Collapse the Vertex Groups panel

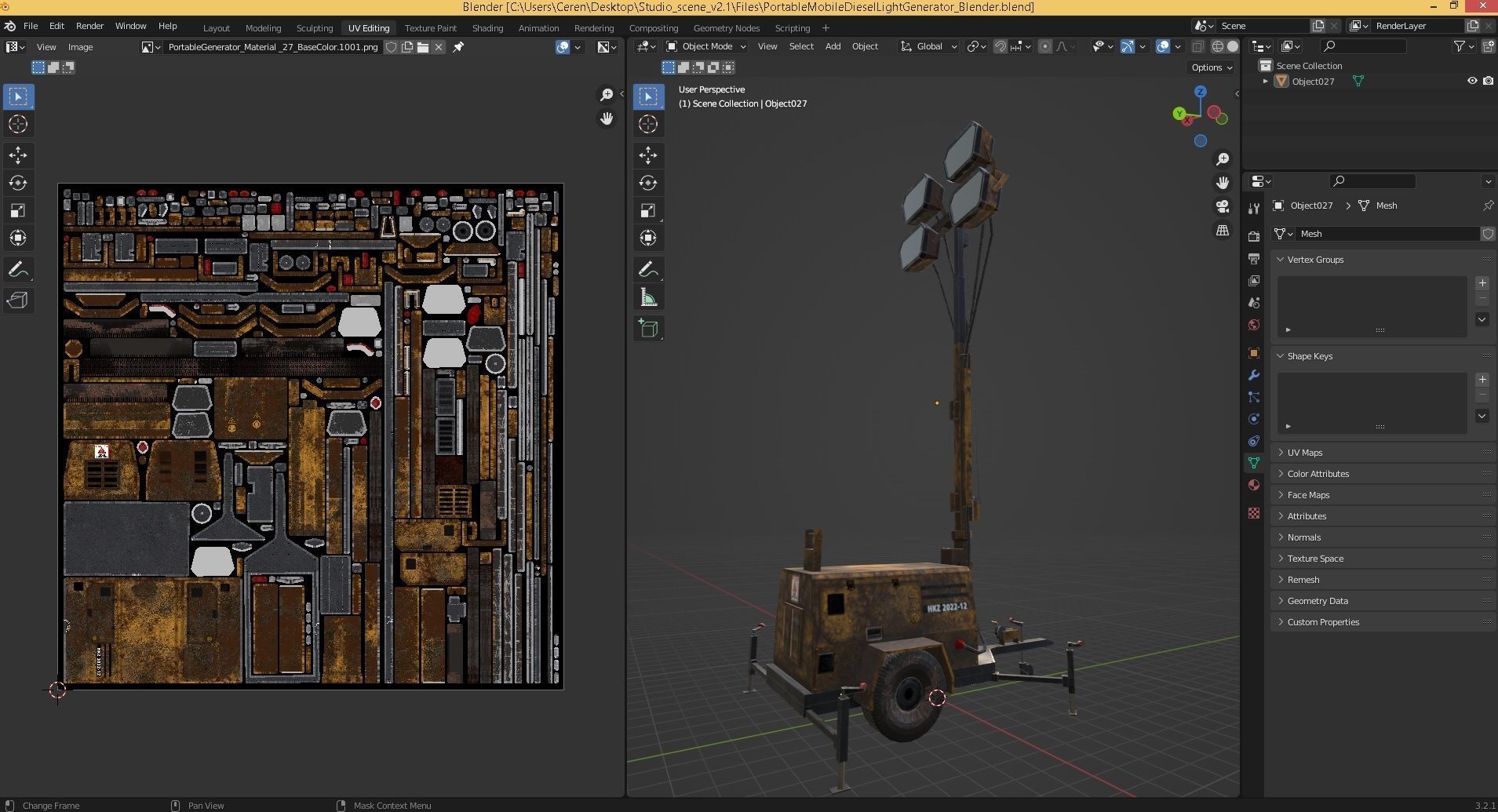tap(1383, 260)
